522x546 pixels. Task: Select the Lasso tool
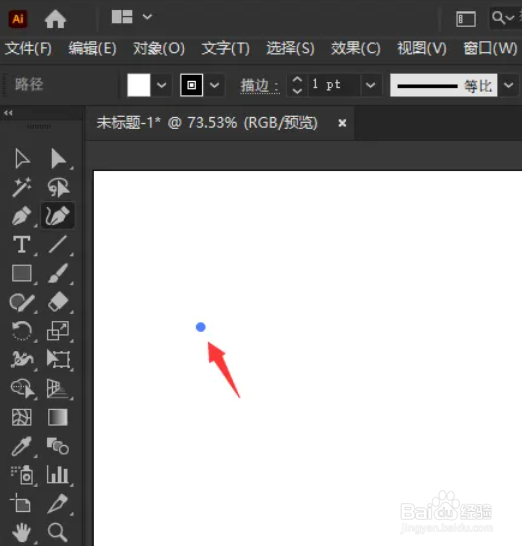[x=58, y=187]
